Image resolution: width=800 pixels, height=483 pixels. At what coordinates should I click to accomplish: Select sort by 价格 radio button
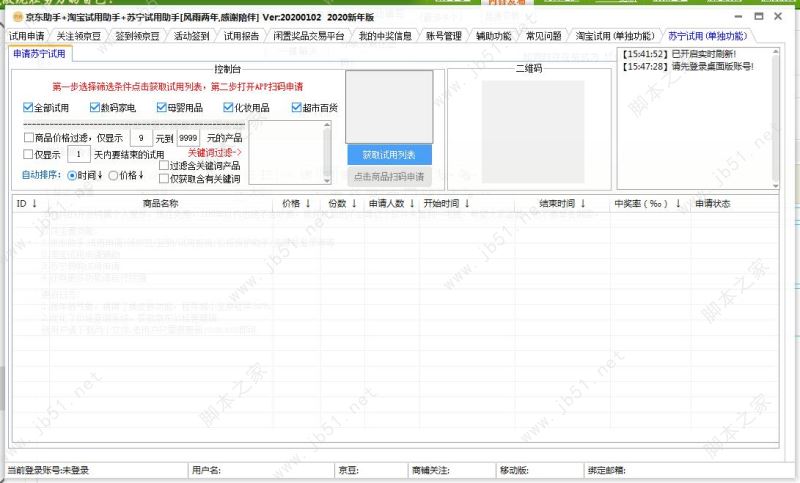(x=113, y=175)
